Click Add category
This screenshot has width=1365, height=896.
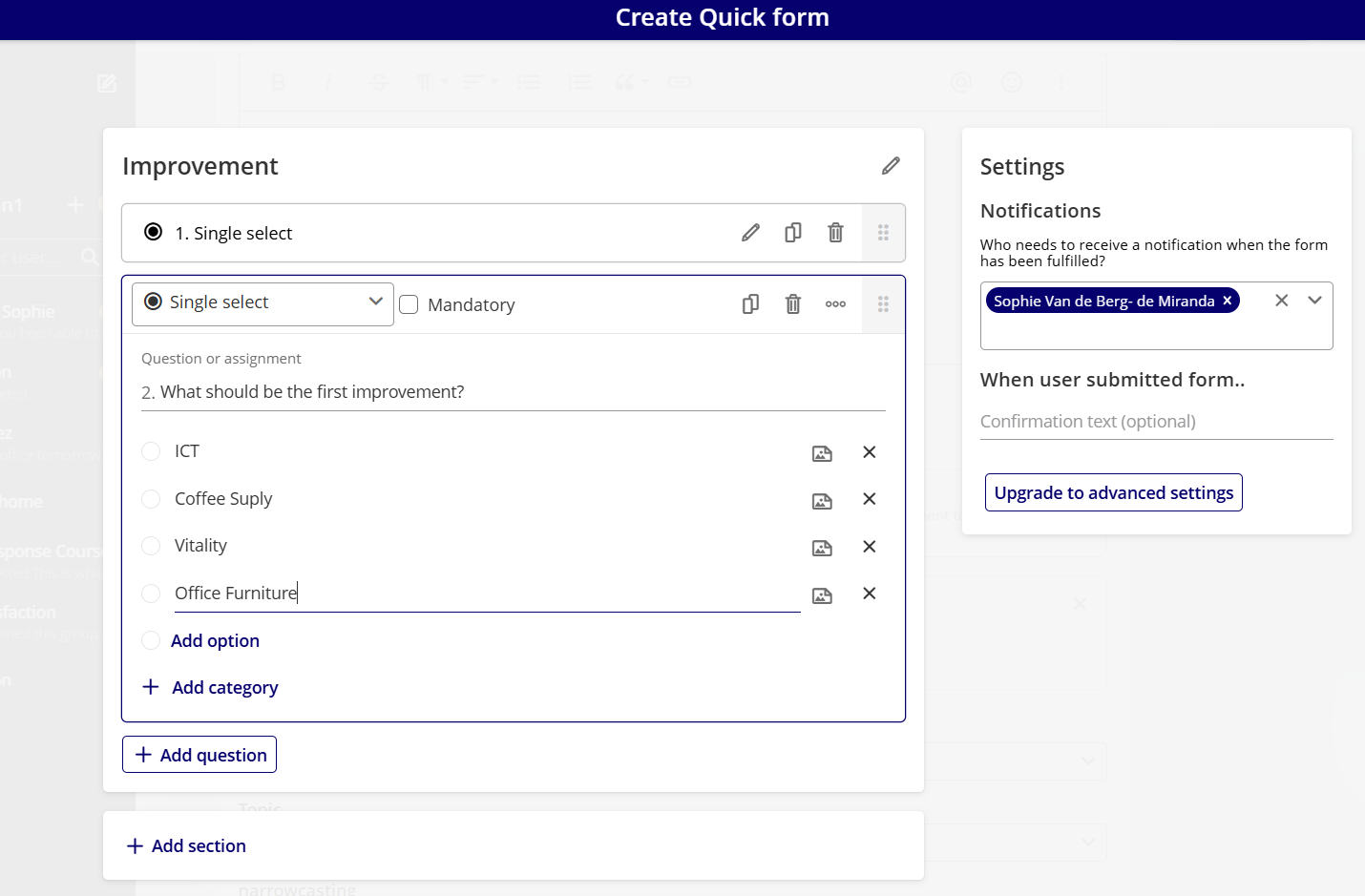coord(210,688)
